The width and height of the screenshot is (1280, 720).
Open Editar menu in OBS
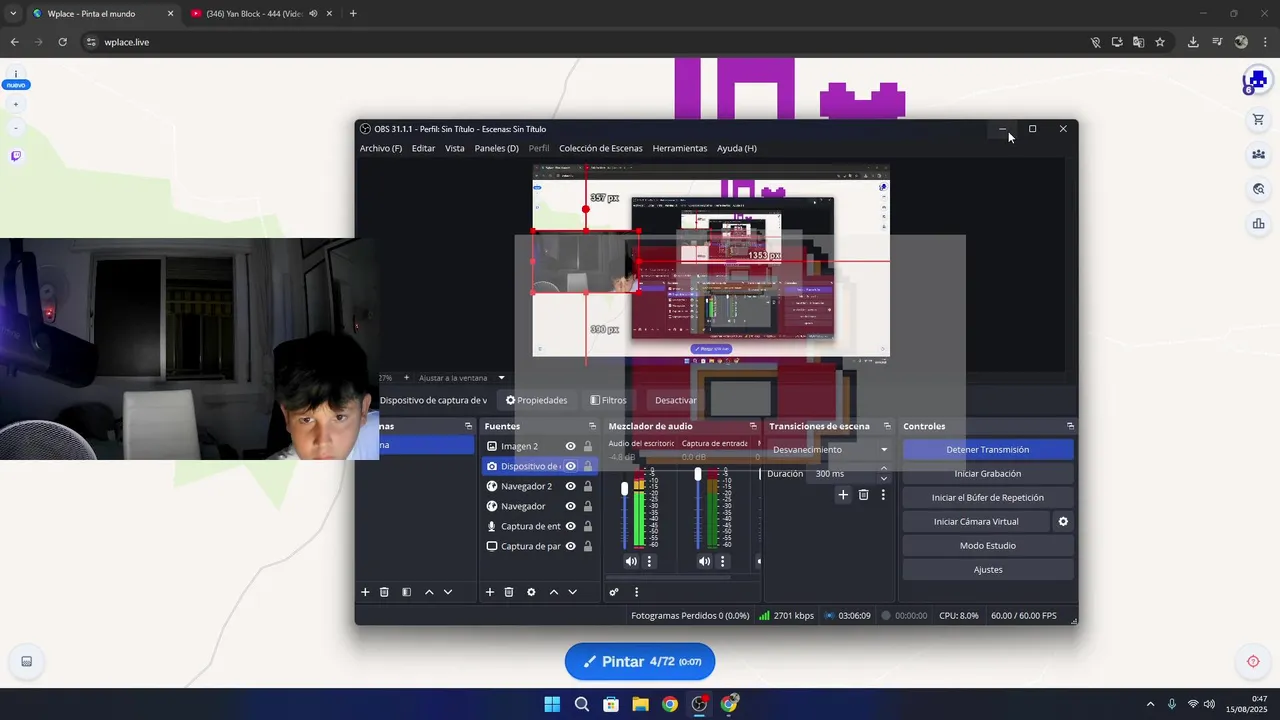tap(423, 148)
